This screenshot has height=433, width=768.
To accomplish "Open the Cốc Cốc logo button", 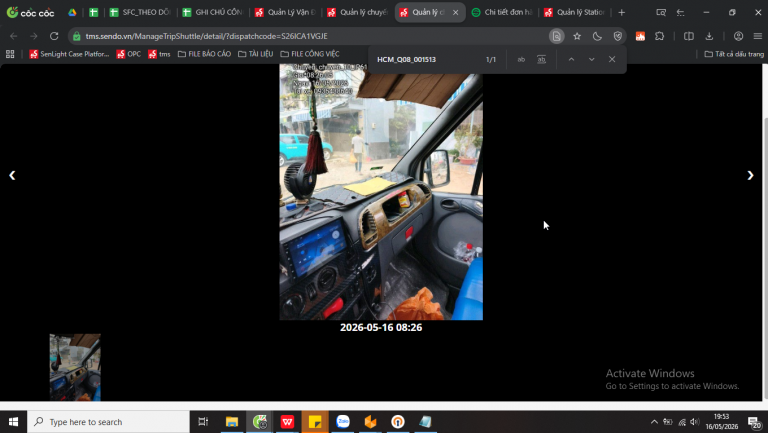I will pos(30,12).
